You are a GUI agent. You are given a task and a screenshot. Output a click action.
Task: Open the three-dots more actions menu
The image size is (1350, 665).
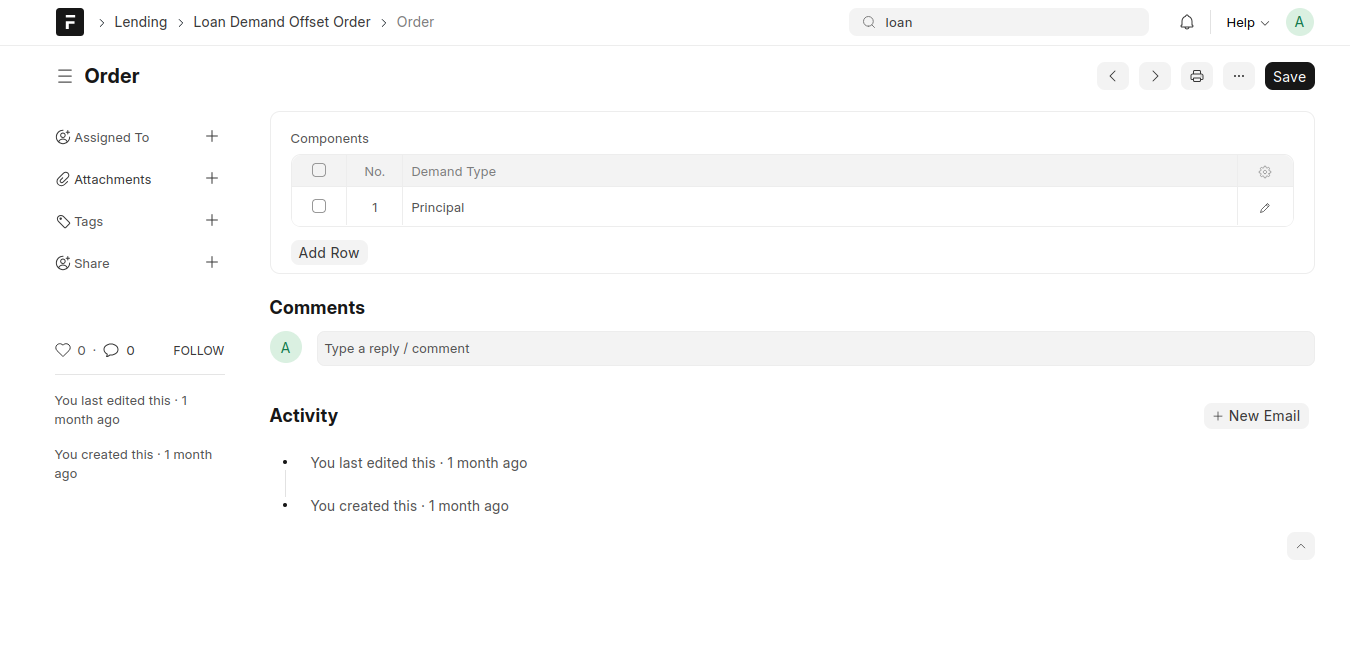click(x=1239, y=76)
